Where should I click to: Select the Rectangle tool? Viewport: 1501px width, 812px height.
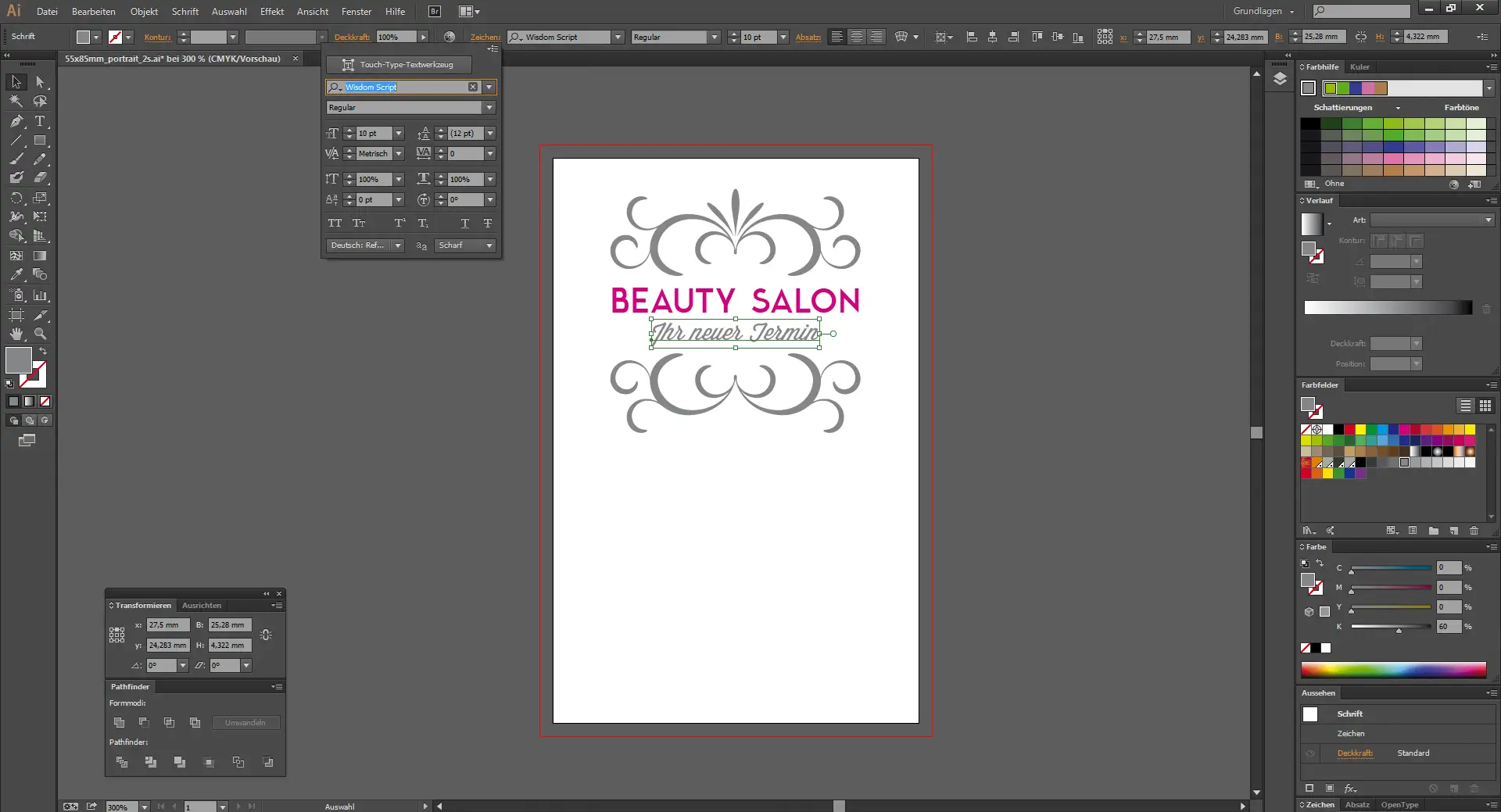40,141
